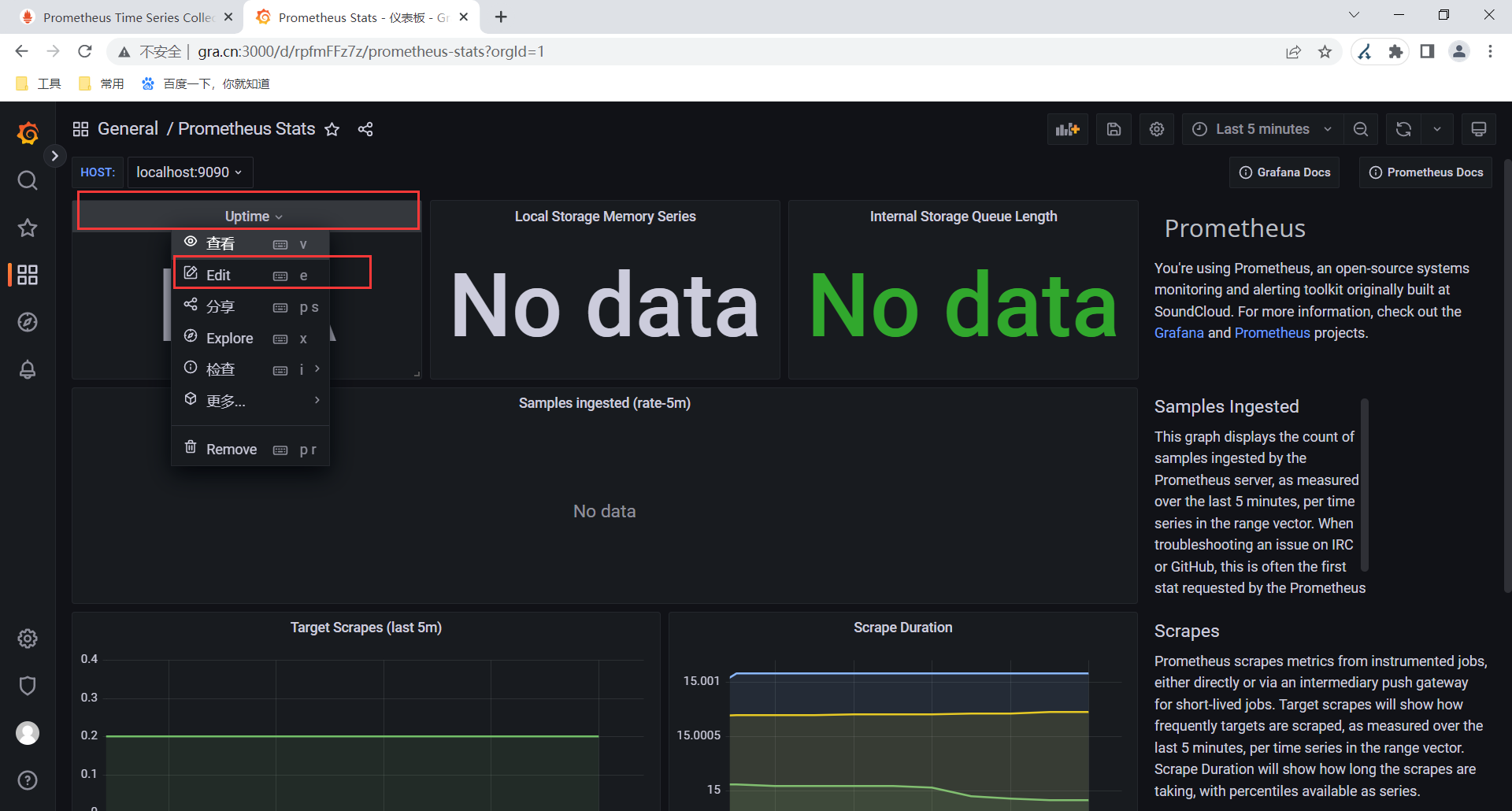
Task: Click the Prometheus Stats breadcrumb title
Action: (246, 129)
